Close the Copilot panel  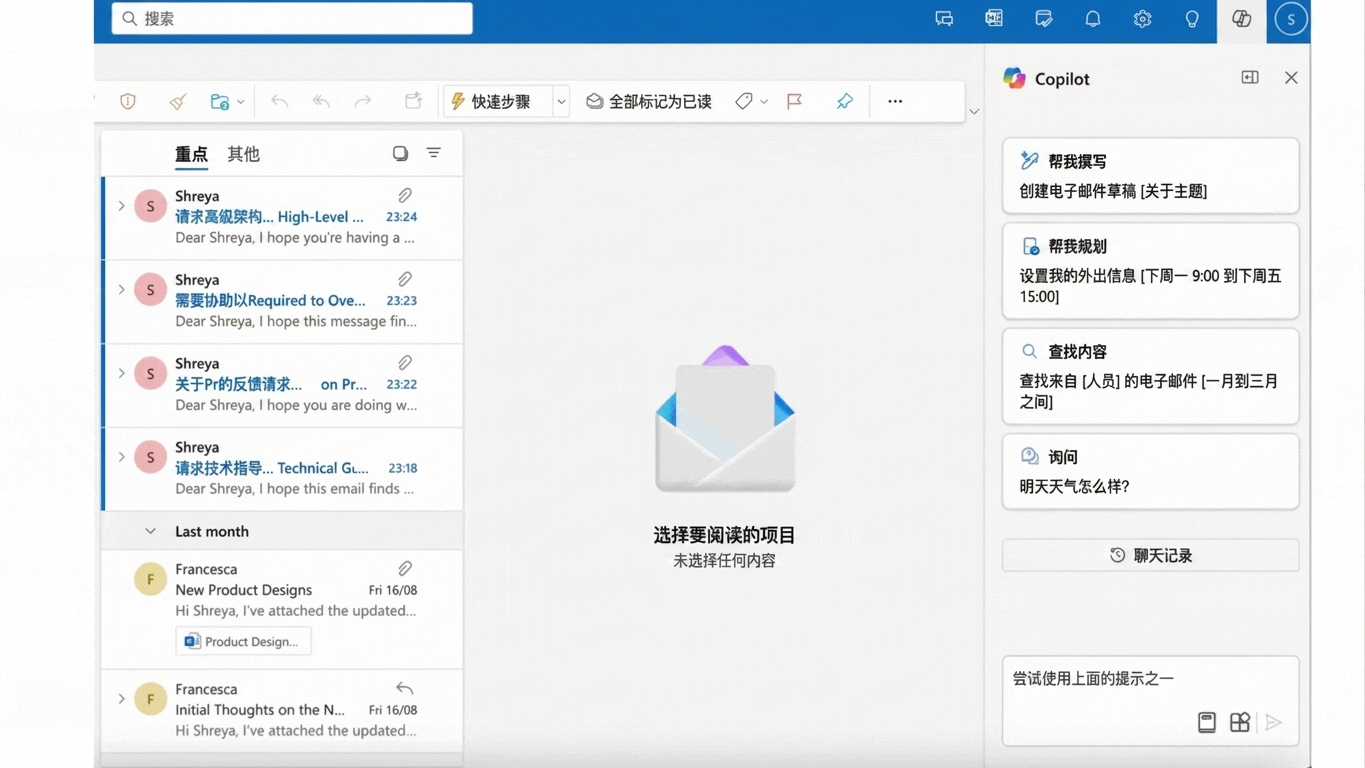[1291, 78]
